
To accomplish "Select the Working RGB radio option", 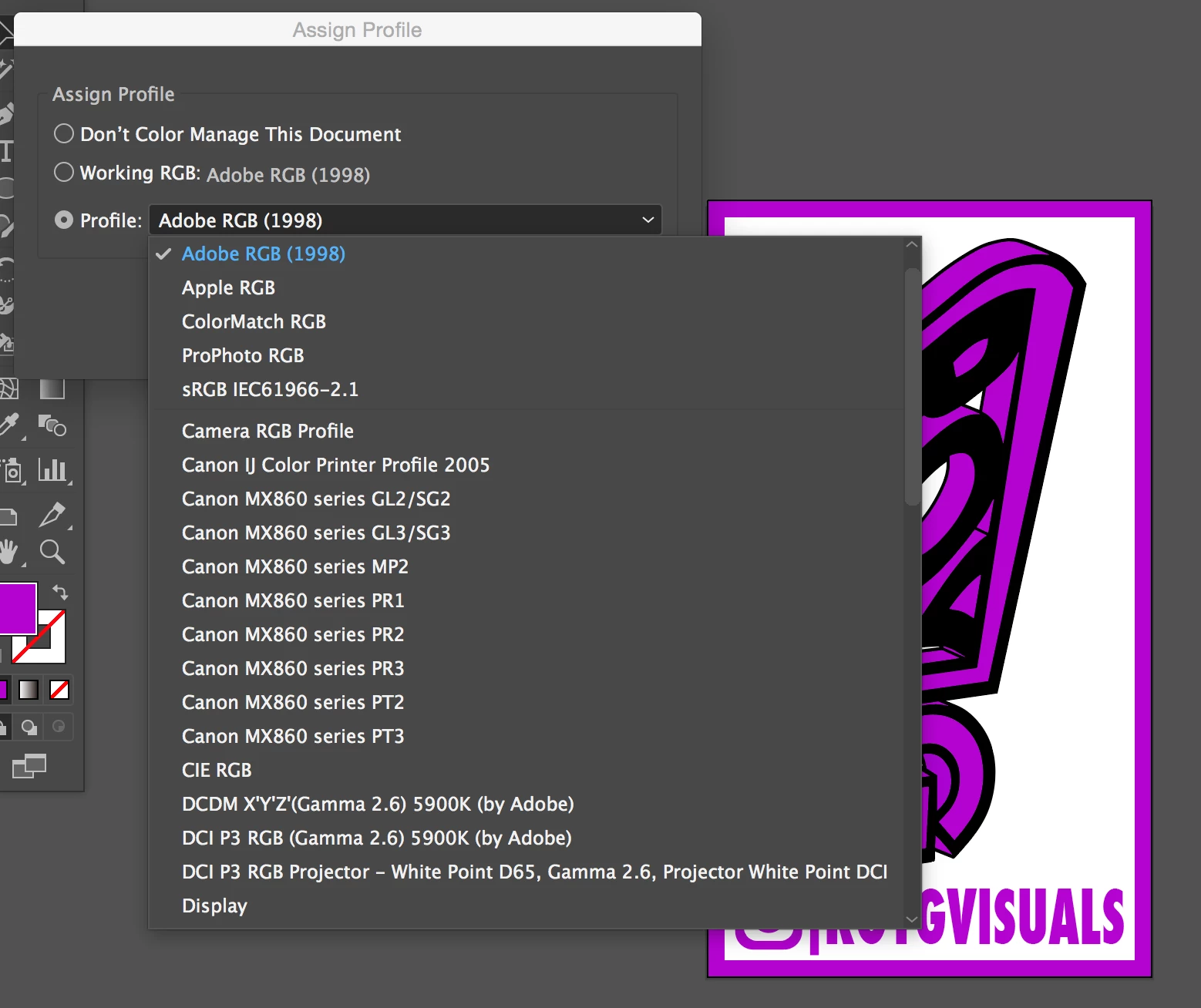I will tap(64, 172).
